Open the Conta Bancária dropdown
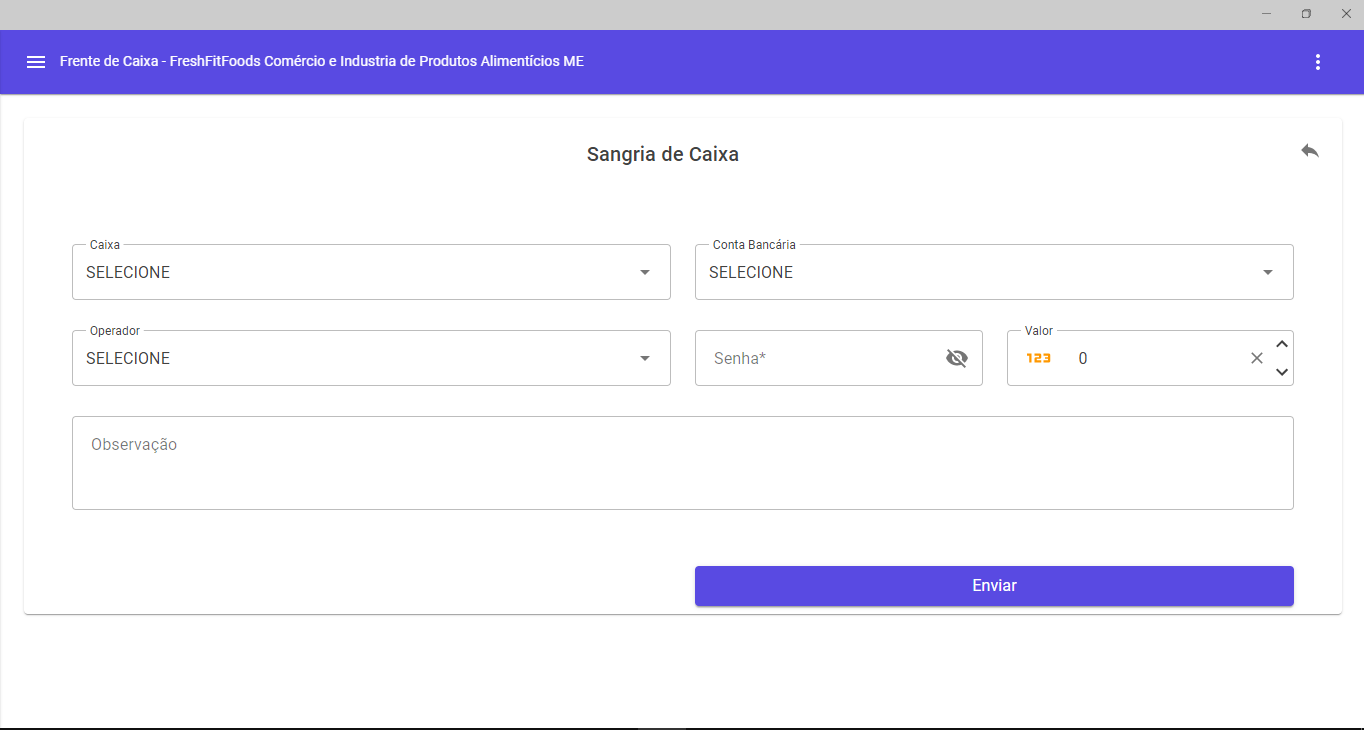The height and width of the screenshot is (730, 1364). [x=993, y=272]
